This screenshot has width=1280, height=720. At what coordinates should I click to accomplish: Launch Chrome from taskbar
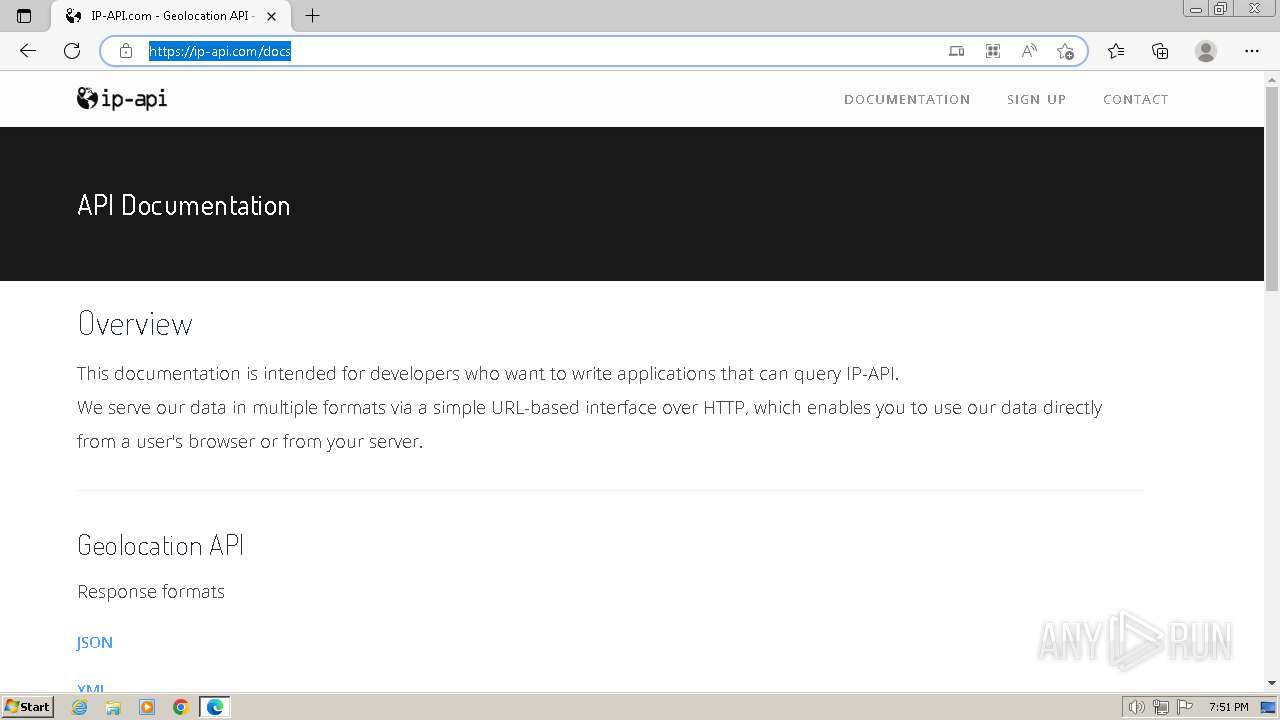pos(181,707)
